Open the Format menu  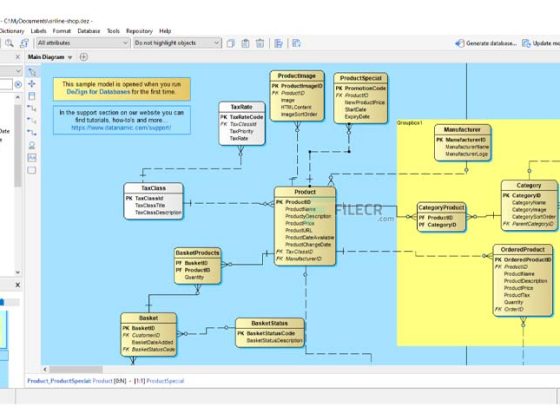pyautogui.click(x=62, y=31)
